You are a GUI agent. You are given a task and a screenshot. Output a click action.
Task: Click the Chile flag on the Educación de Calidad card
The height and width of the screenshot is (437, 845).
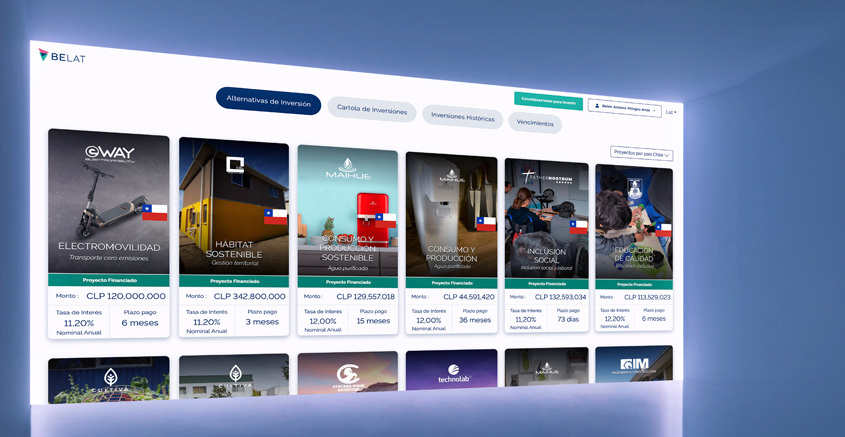663,230
